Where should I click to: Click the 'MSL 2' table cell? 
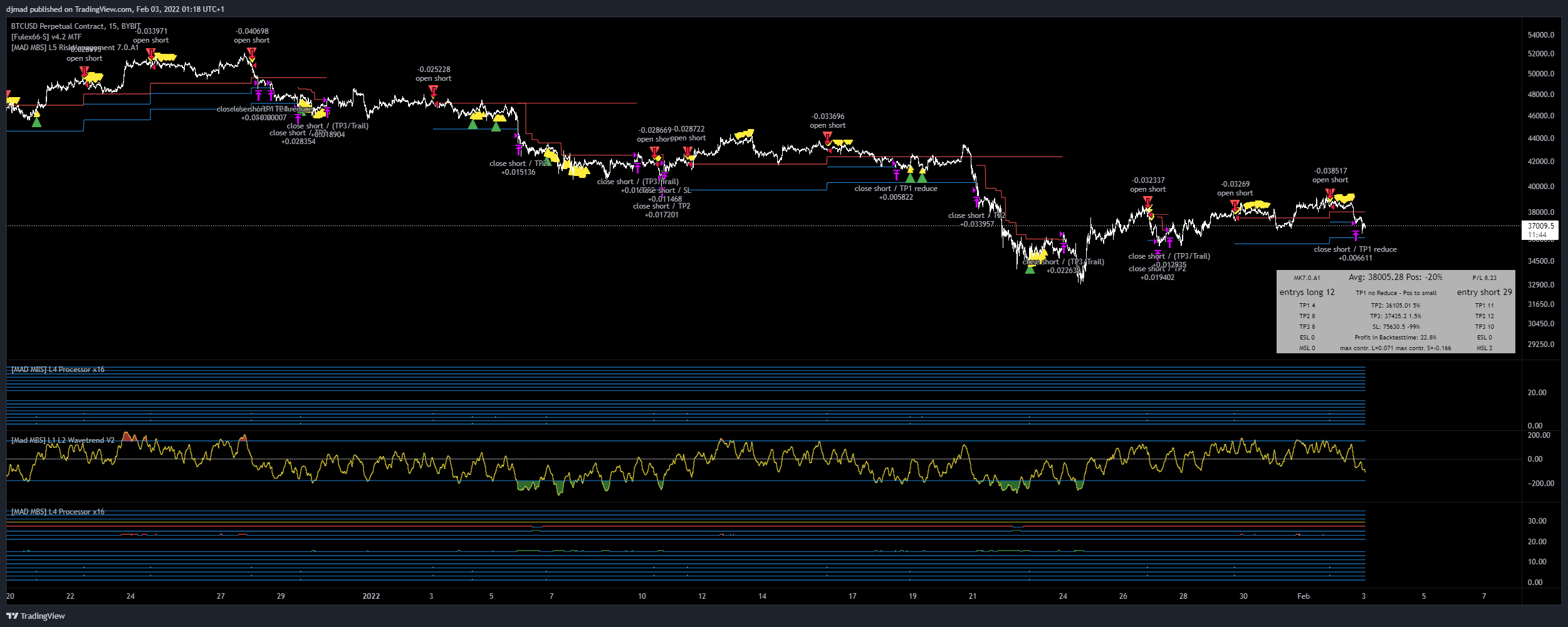click(1485, 348)
